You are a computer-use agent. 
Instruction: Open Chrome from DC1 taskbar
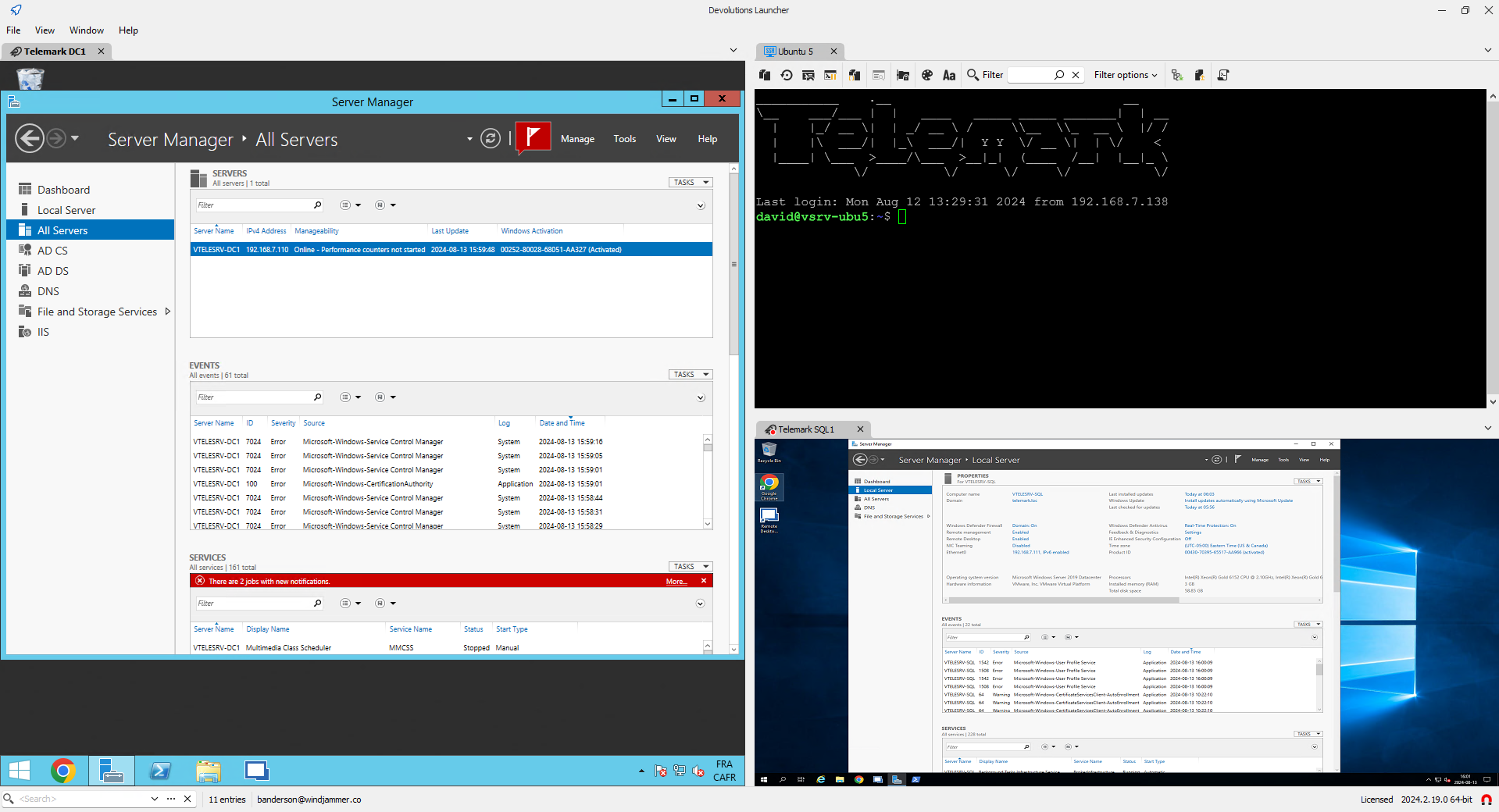(63, 771)
